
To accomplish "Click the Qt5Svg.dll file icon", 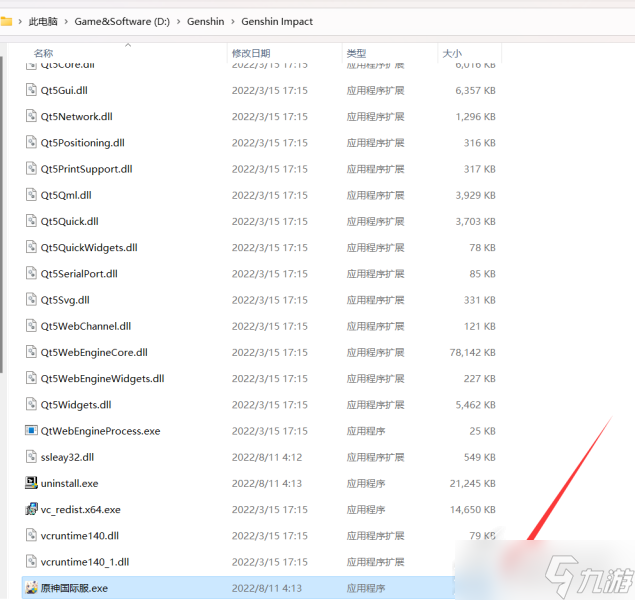I will pos(31,299).
